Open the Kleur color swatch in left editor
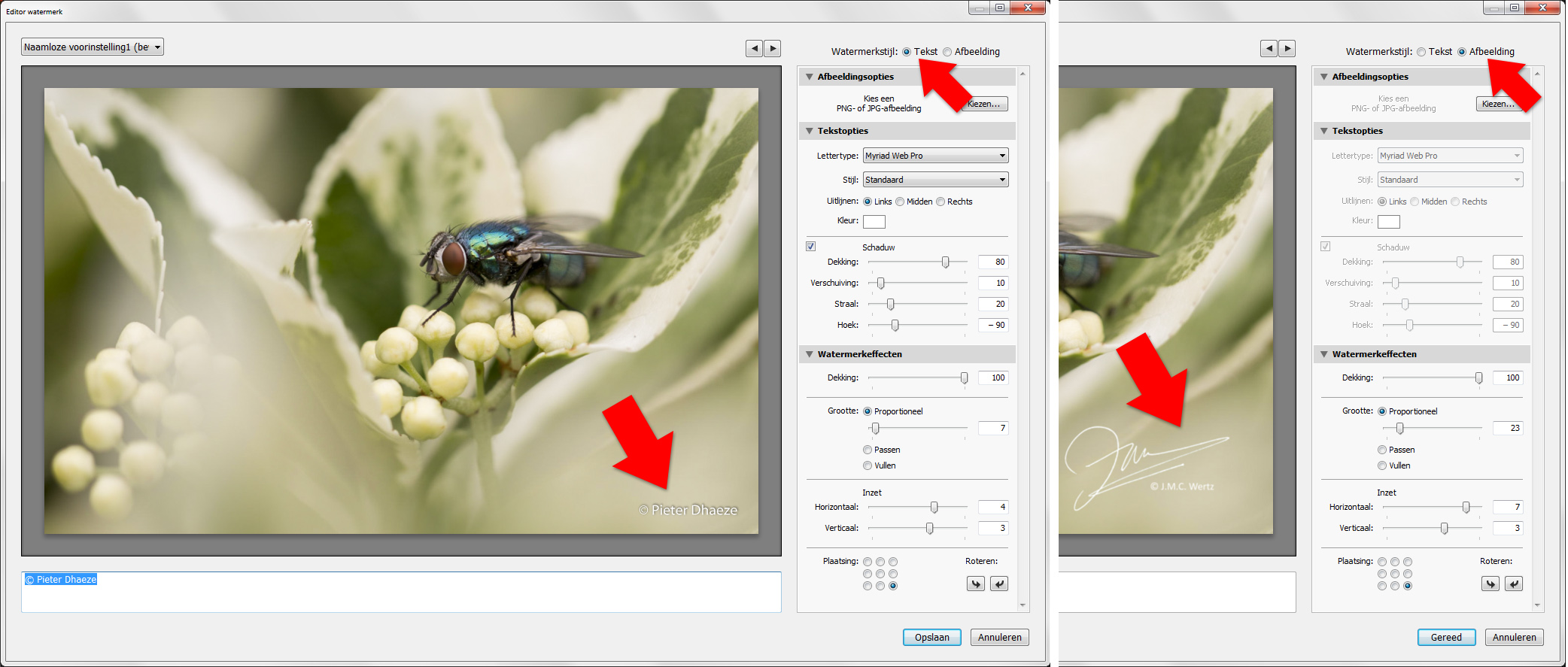This screenshot has height=667, width=1568. 874,222
